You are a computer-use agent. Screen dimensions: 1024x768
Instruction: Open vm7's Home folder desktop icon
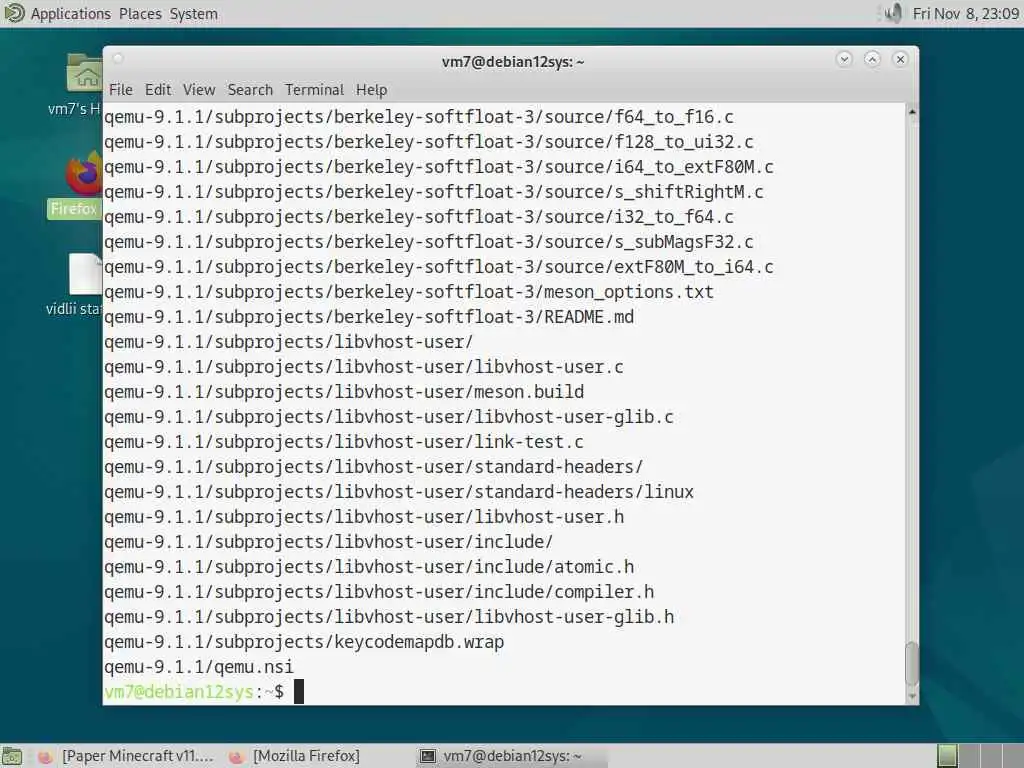click(84, 73)
